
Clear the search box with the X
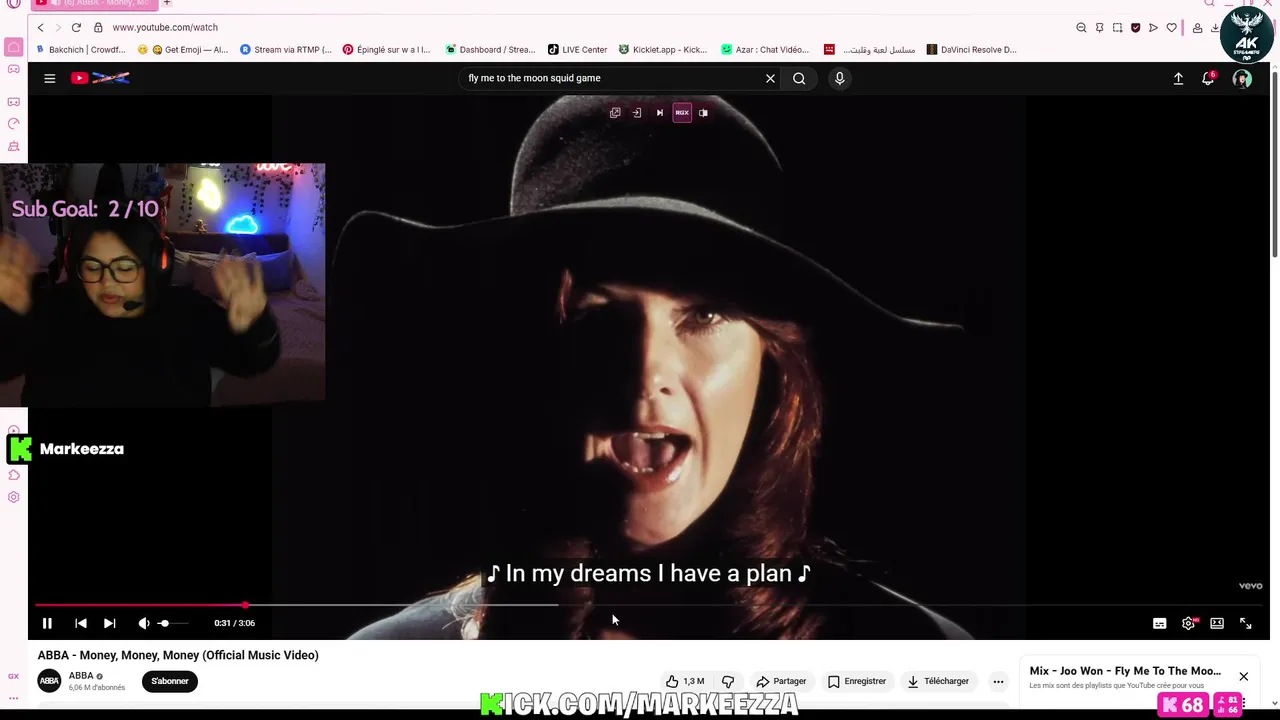pos(770,78)
